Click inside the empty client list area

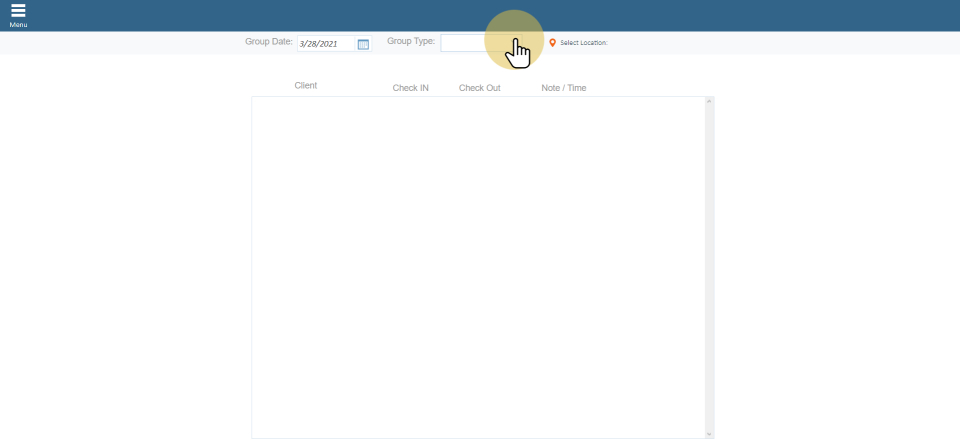(478, 260)
